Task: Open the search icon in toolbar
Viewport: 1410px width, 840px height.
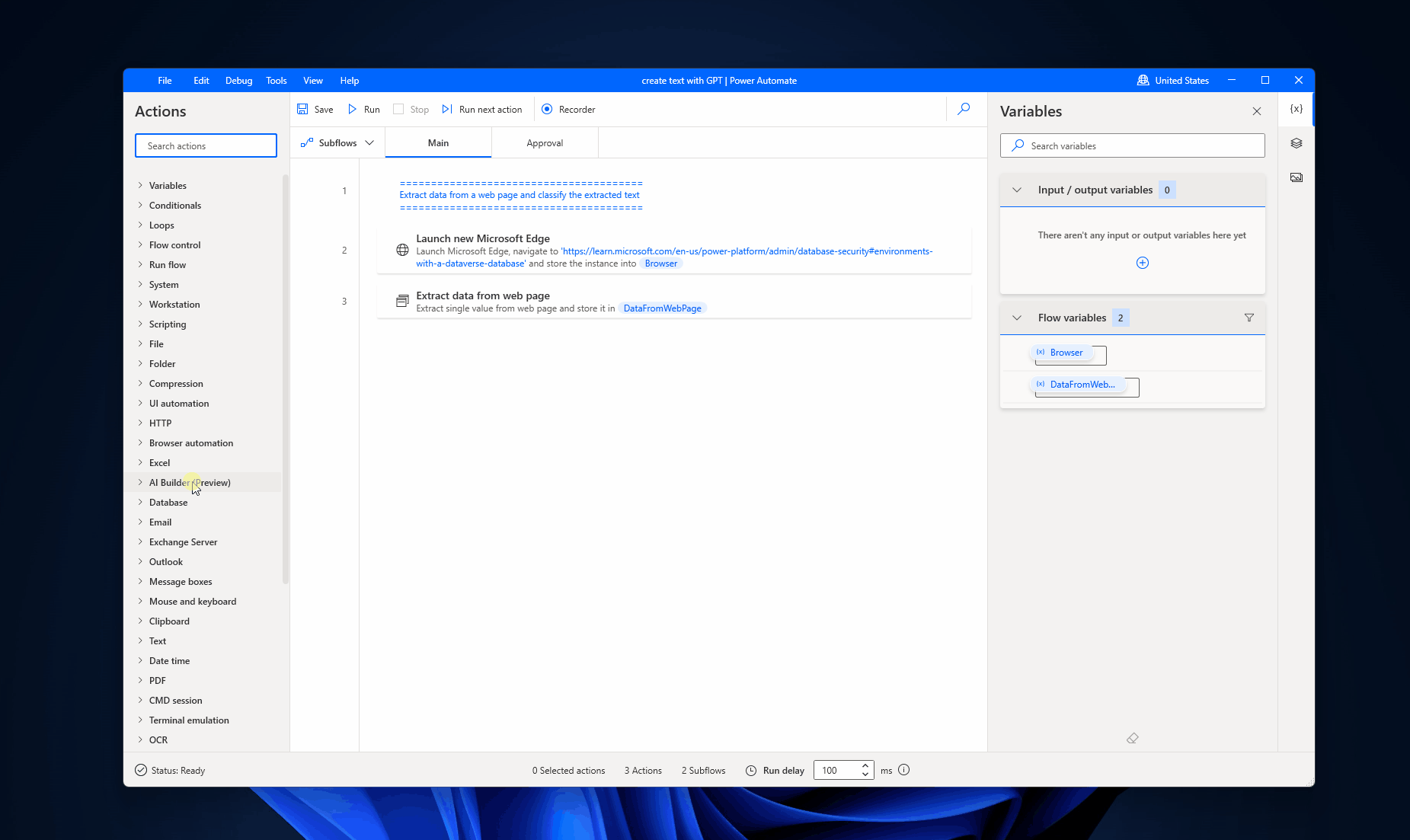Action: [x=964, y=109]
